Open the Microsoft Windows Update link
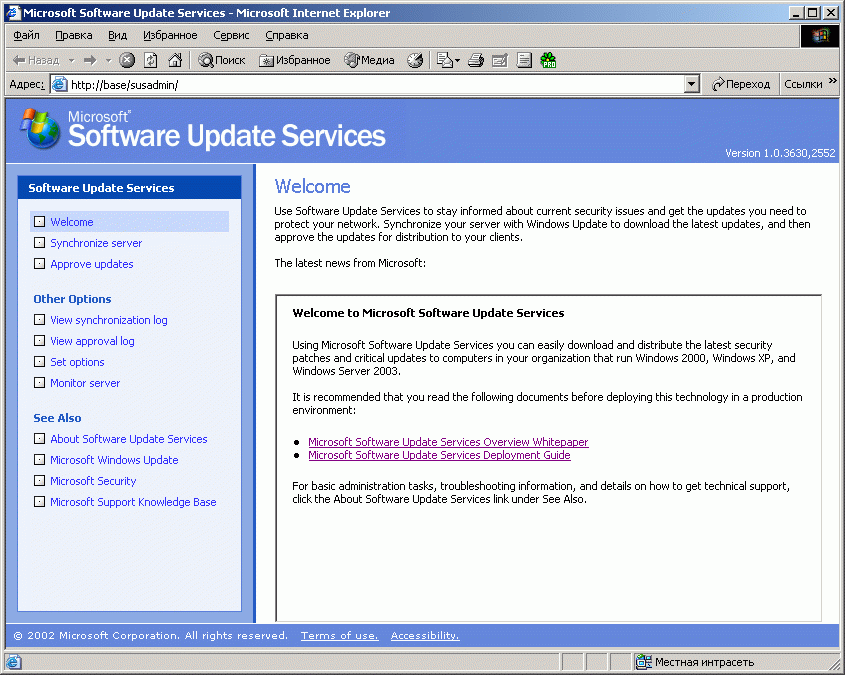Image resolution: width=845 pixels, height=675 pixels. tap(114, 460)
